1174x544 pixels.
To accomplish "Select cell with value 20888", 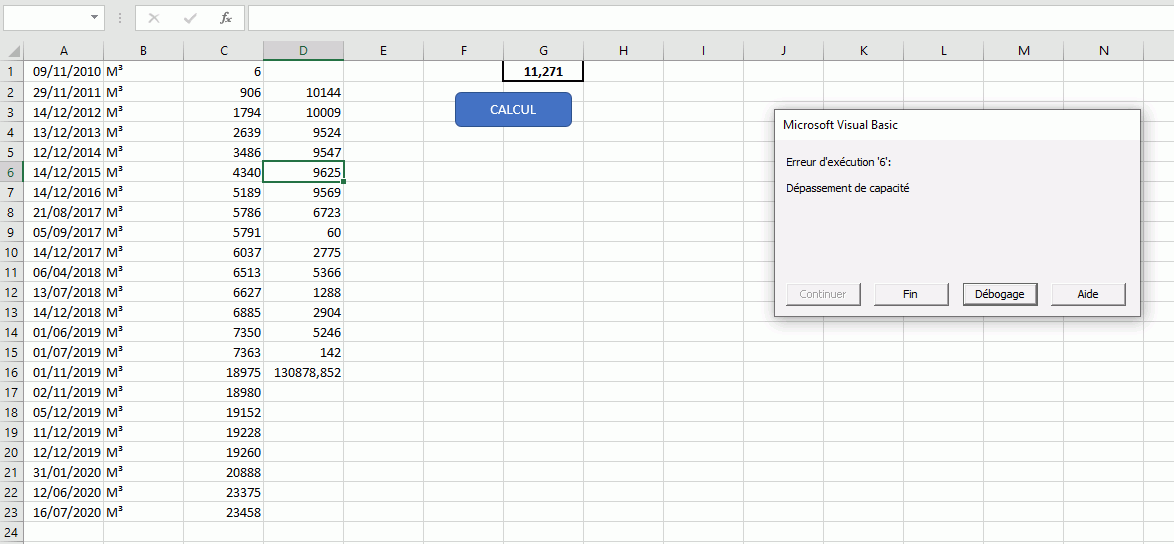I will 224,472.
